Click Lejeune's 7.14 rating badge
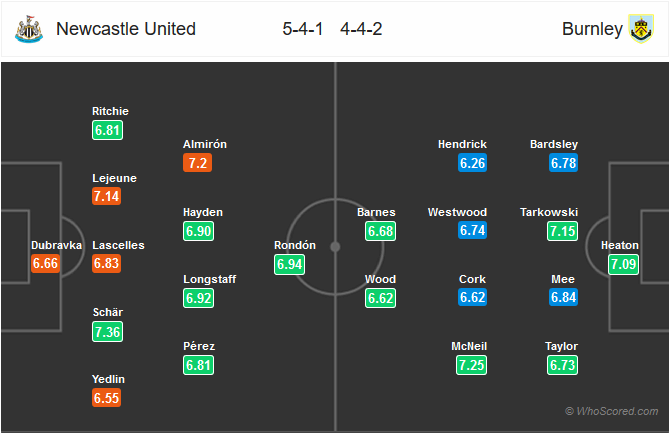This screenshot has height=433, width=669. click(x=106, y=196)
